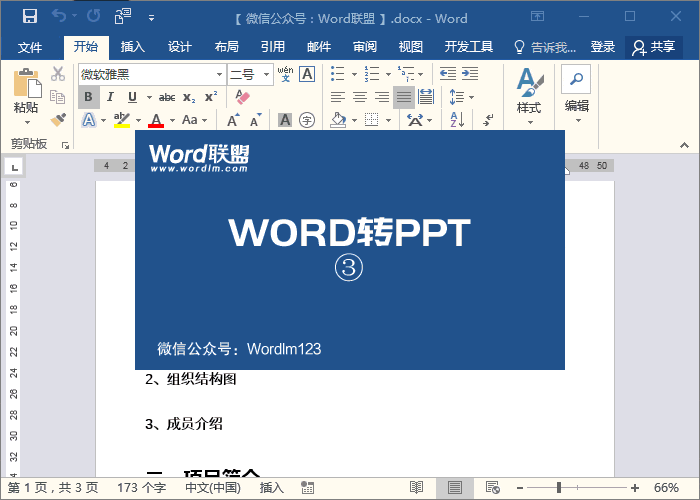Switch to the 设计 ribbon tab

tap(179, 47)
